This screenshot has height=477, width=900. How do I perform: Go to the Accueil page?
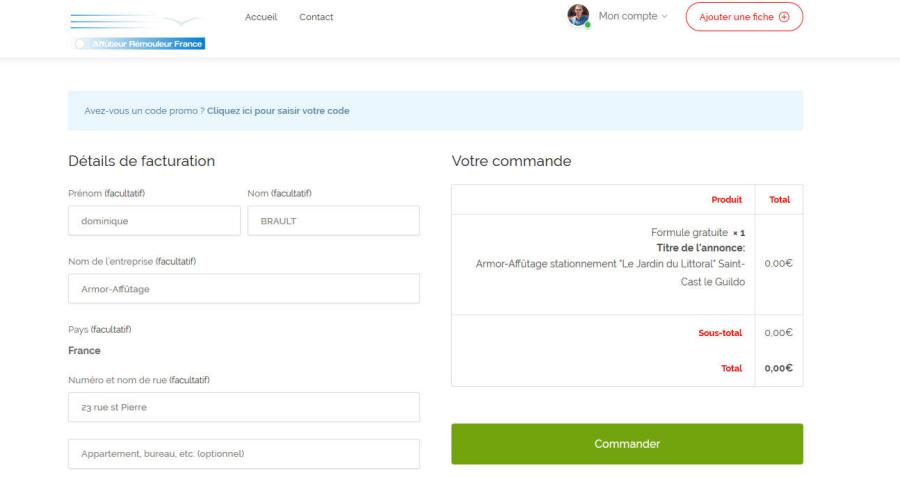pyautogui.click(x=261, y=17)
